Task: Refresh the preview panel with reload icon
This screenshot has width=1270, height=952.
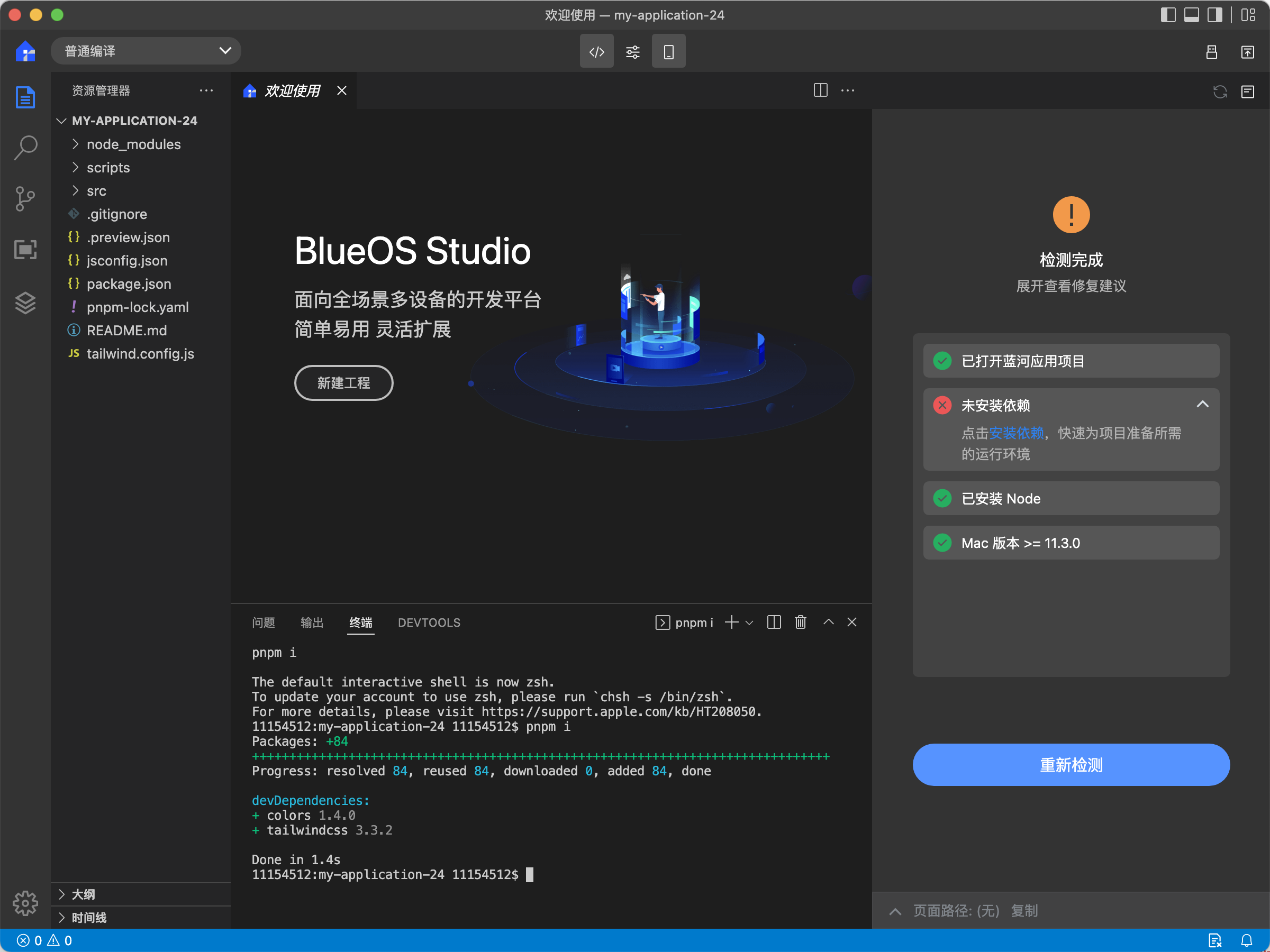Action: (1220, 91)
